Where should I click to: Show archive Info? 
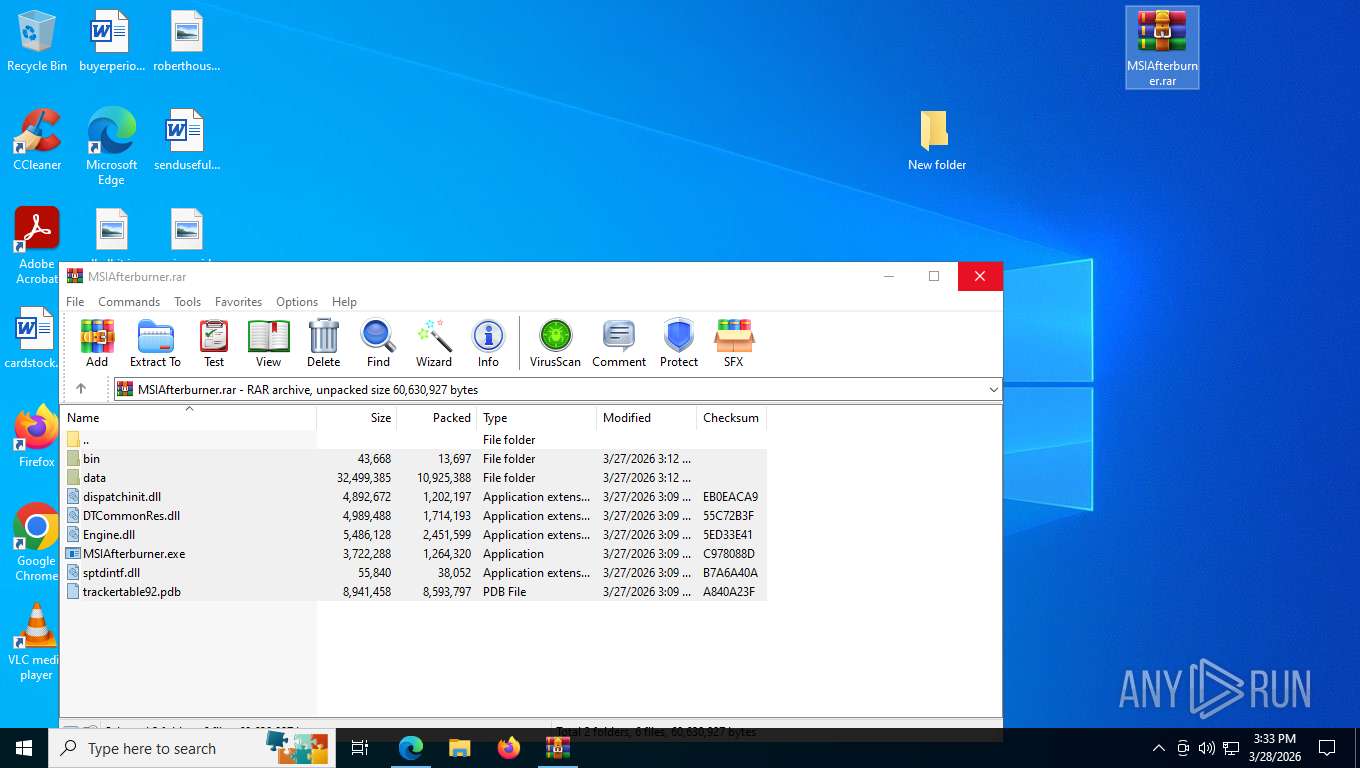[x=488, y=343]
